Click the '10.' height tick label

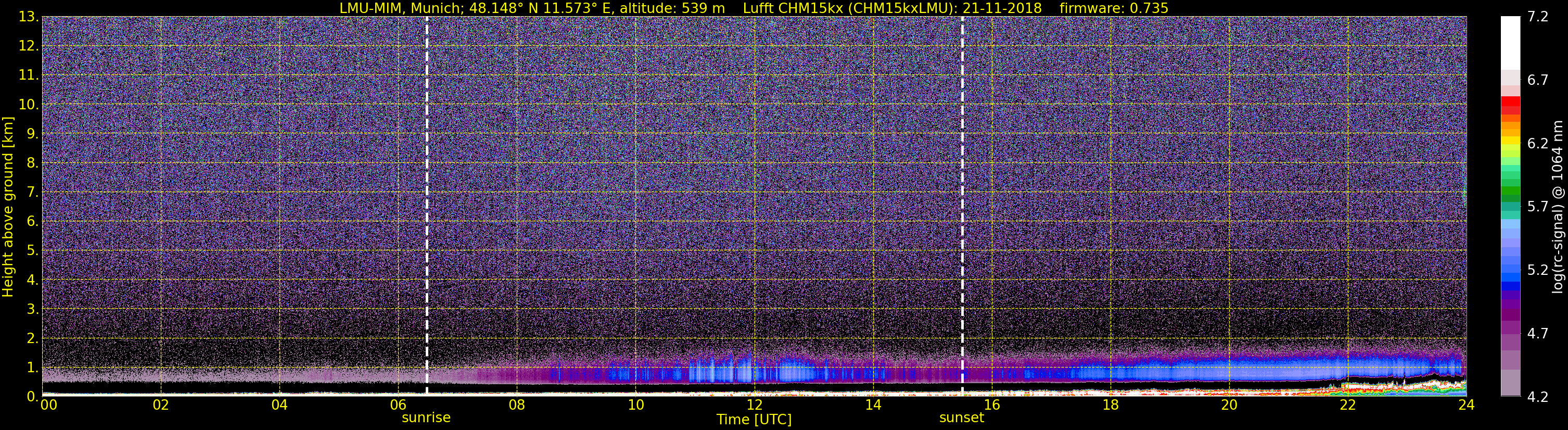coord(29,105)
